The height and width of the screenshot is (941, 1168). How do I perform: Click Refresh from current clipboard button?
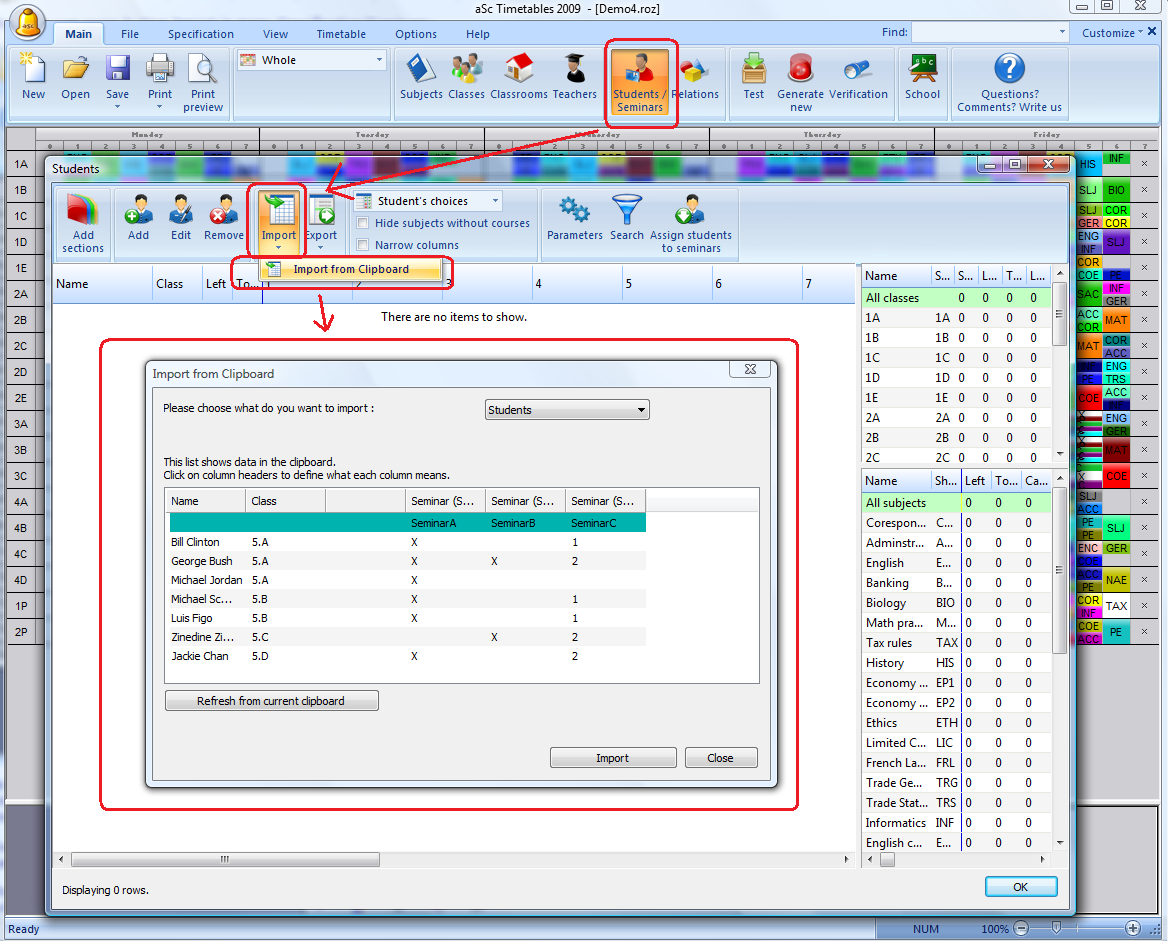[x=271, y=701]
